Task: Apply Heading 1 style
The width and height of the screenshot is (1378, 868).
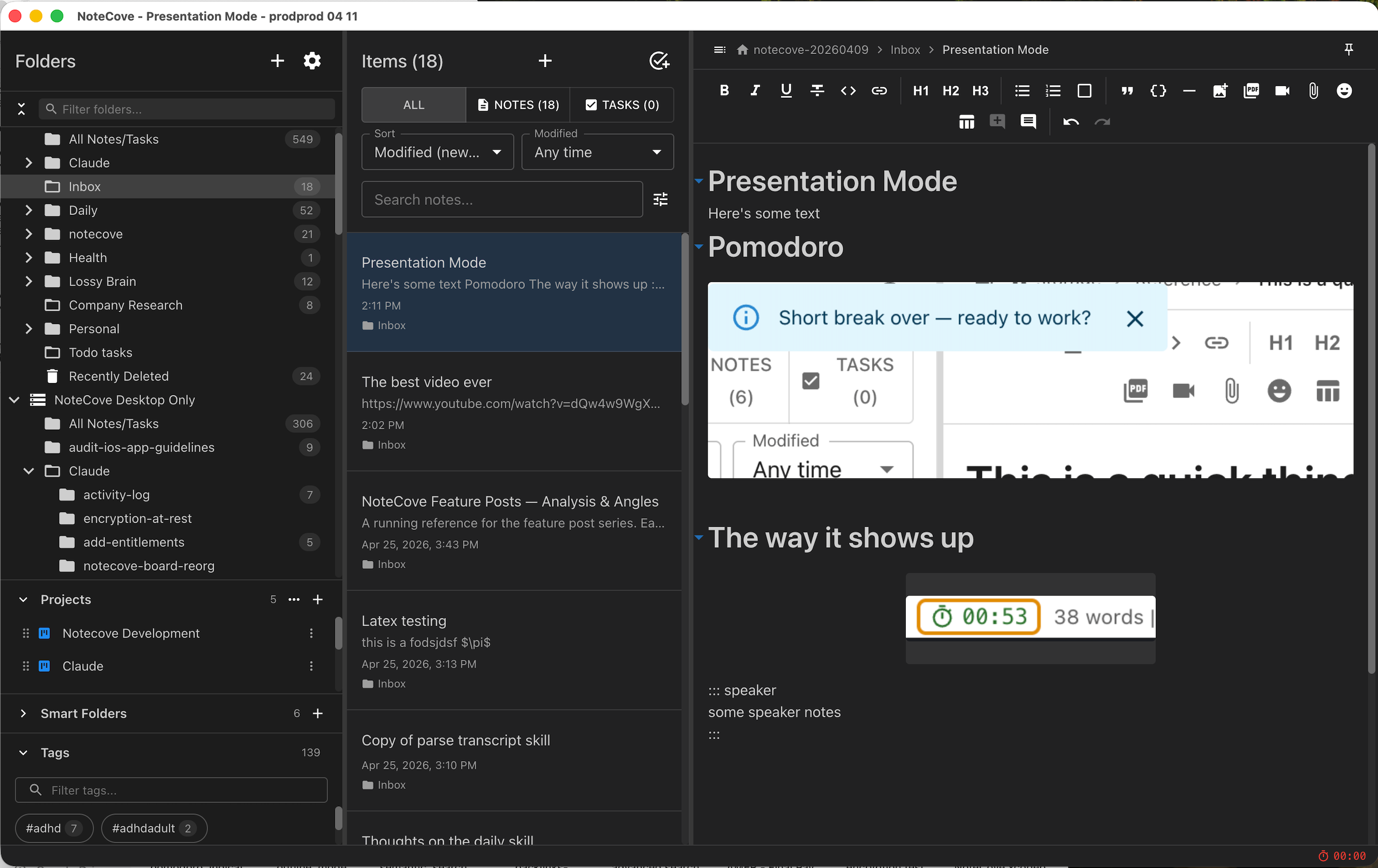Action: tap(920, 90)
